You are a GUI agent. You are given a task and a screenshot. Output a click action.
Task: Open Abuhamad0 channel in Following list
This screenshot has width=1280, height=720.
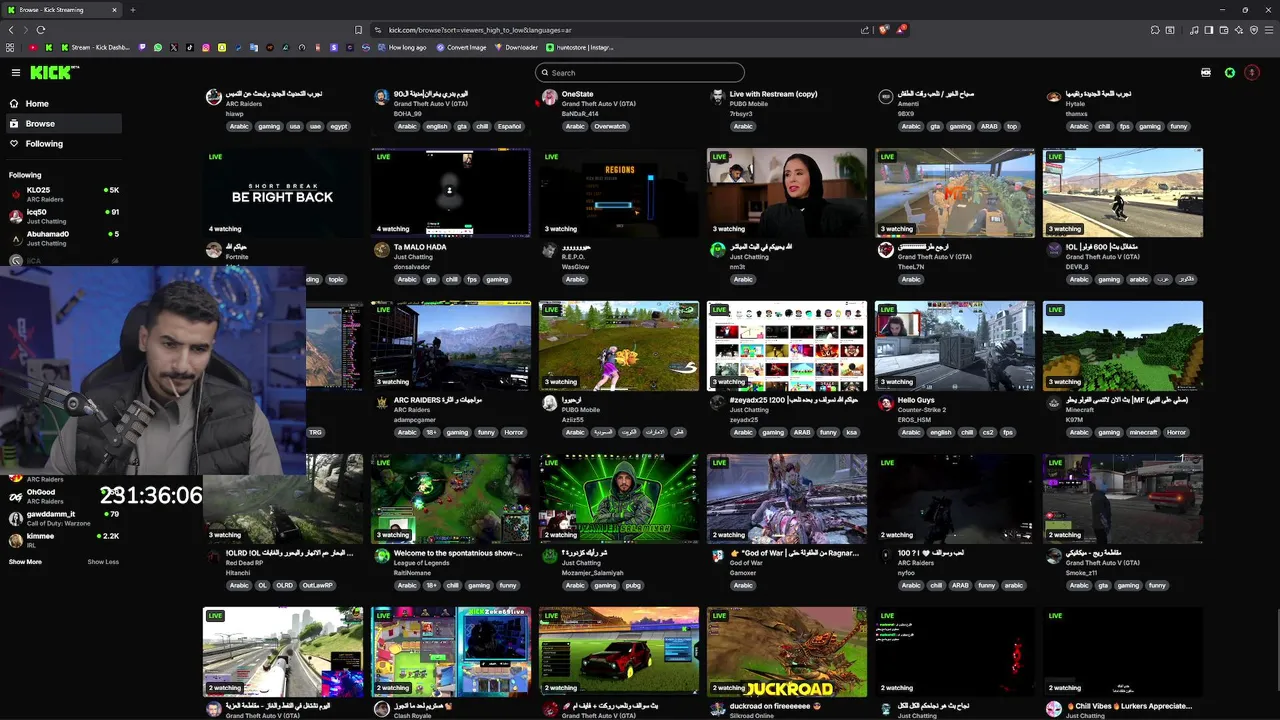[62, 238]
